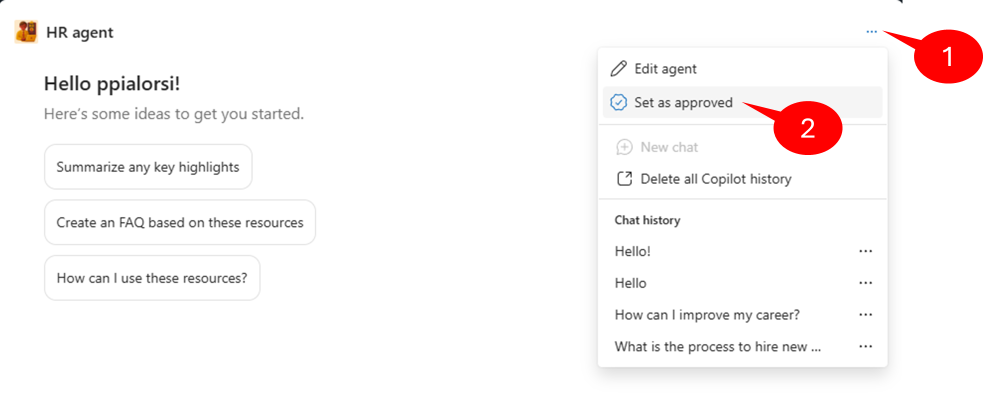The height and width of the screenshot is (420, 993).
Task: Click 'How can I use these resources?' prompt
Action: pyautogui.click(x=152, y=277)
